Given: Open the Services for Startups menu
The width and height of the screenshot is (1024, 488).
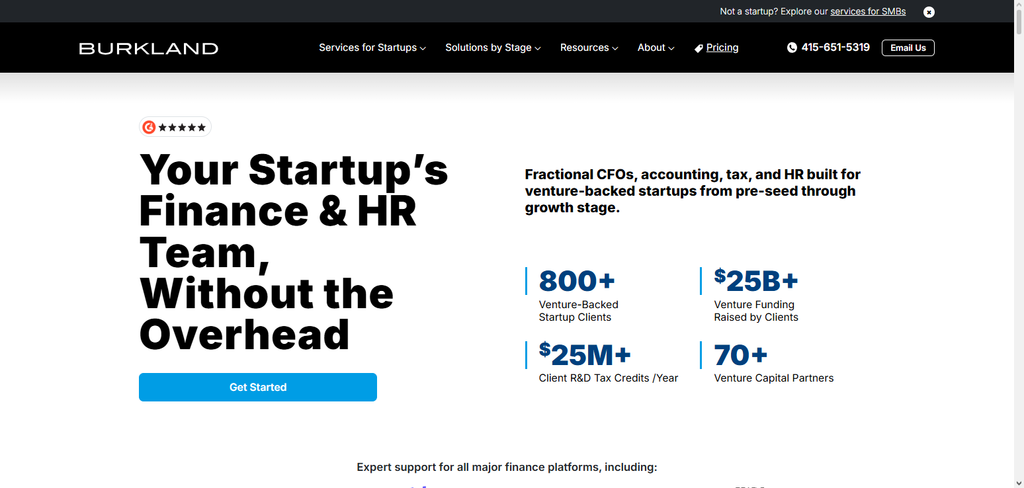Looking at the screenshot, I should coord(368,48).
